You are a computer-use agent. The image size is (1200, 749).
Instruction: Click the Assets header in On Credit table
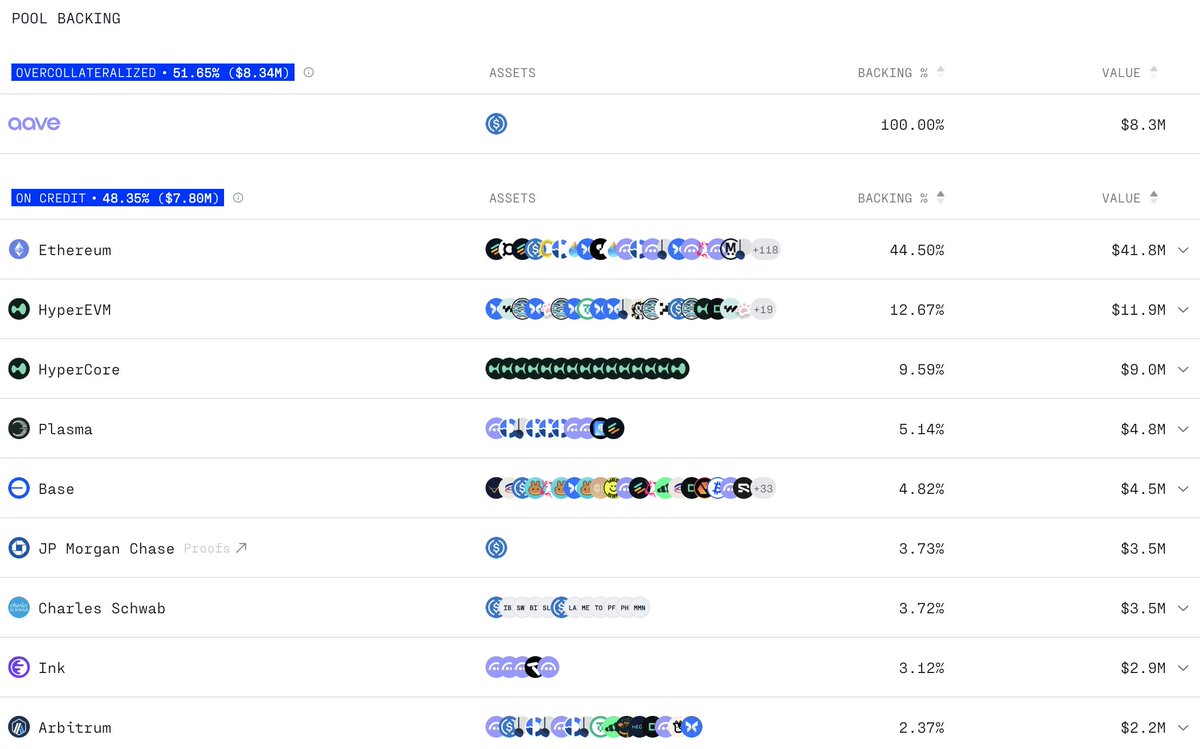point(512,198)
